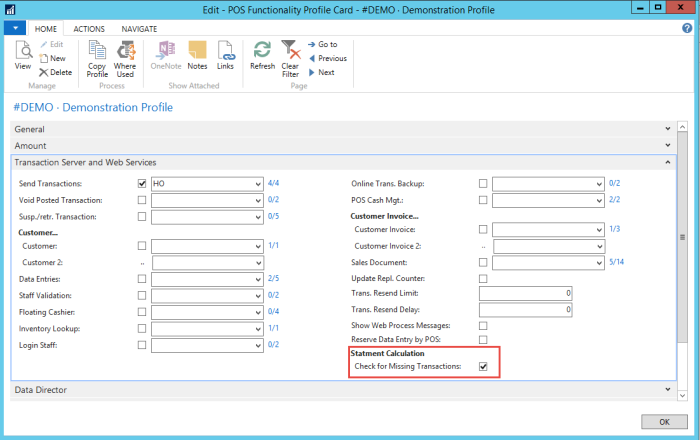Disable Check for Missing Transactions

click(x=484, y=367)
